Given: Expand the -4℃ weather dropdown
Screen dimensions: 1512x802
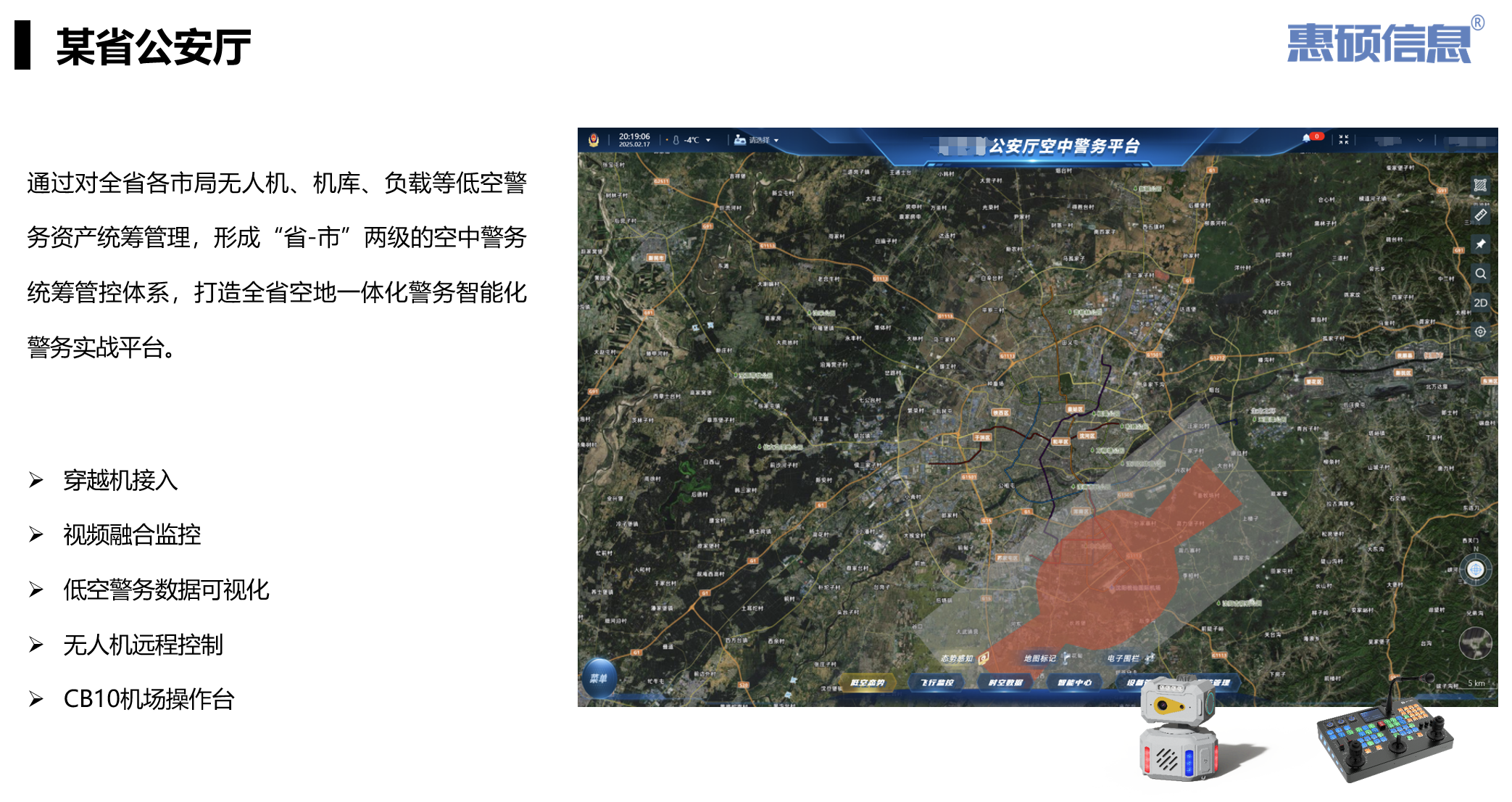Looking at the screenshot, I should point(708,141).
